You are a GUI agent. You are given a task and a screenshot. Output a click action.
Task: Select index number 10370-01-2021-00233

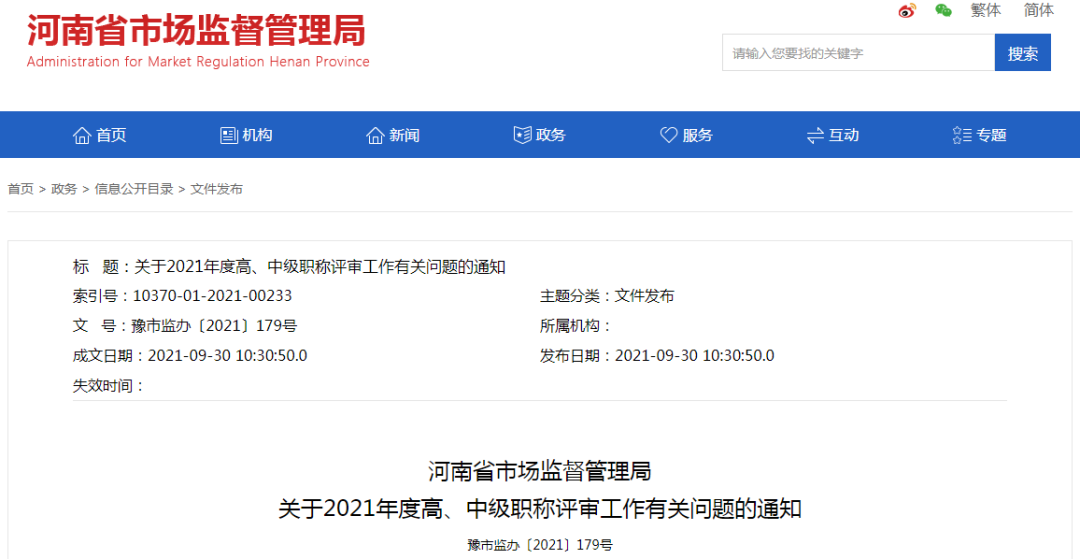pos(212,296)
